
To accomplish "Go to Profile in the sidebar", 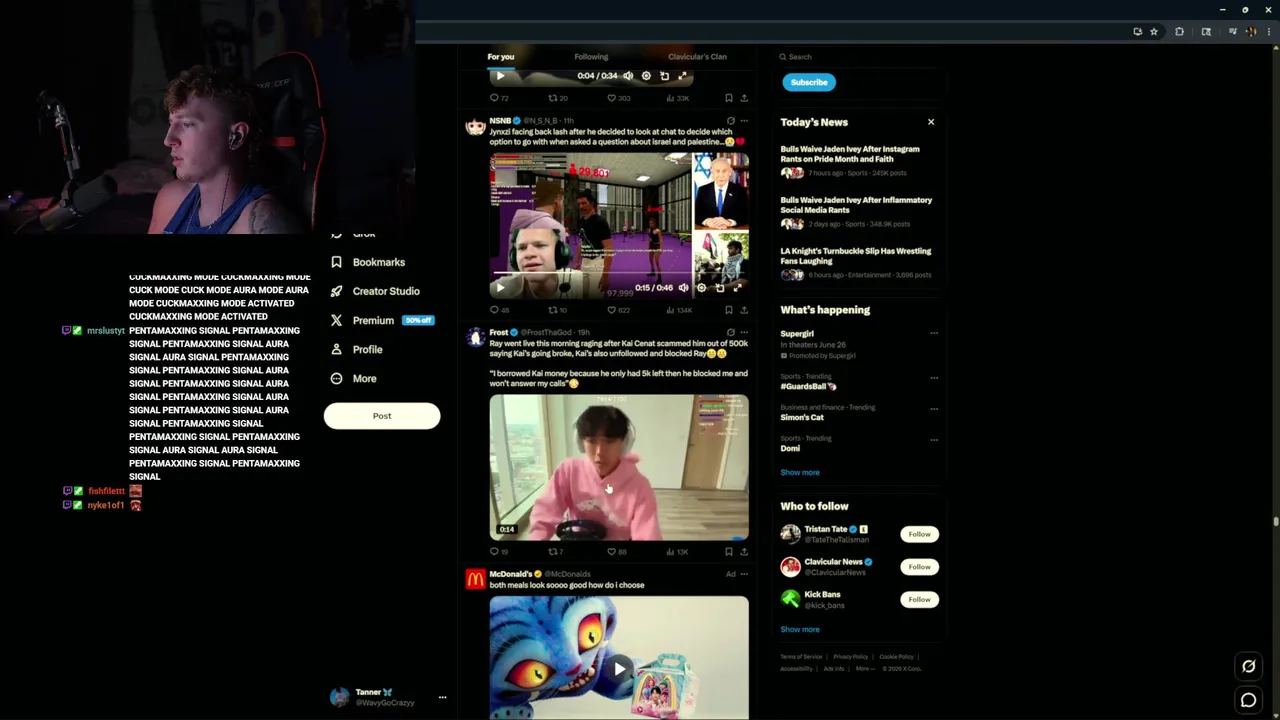I will click(356, 349).
